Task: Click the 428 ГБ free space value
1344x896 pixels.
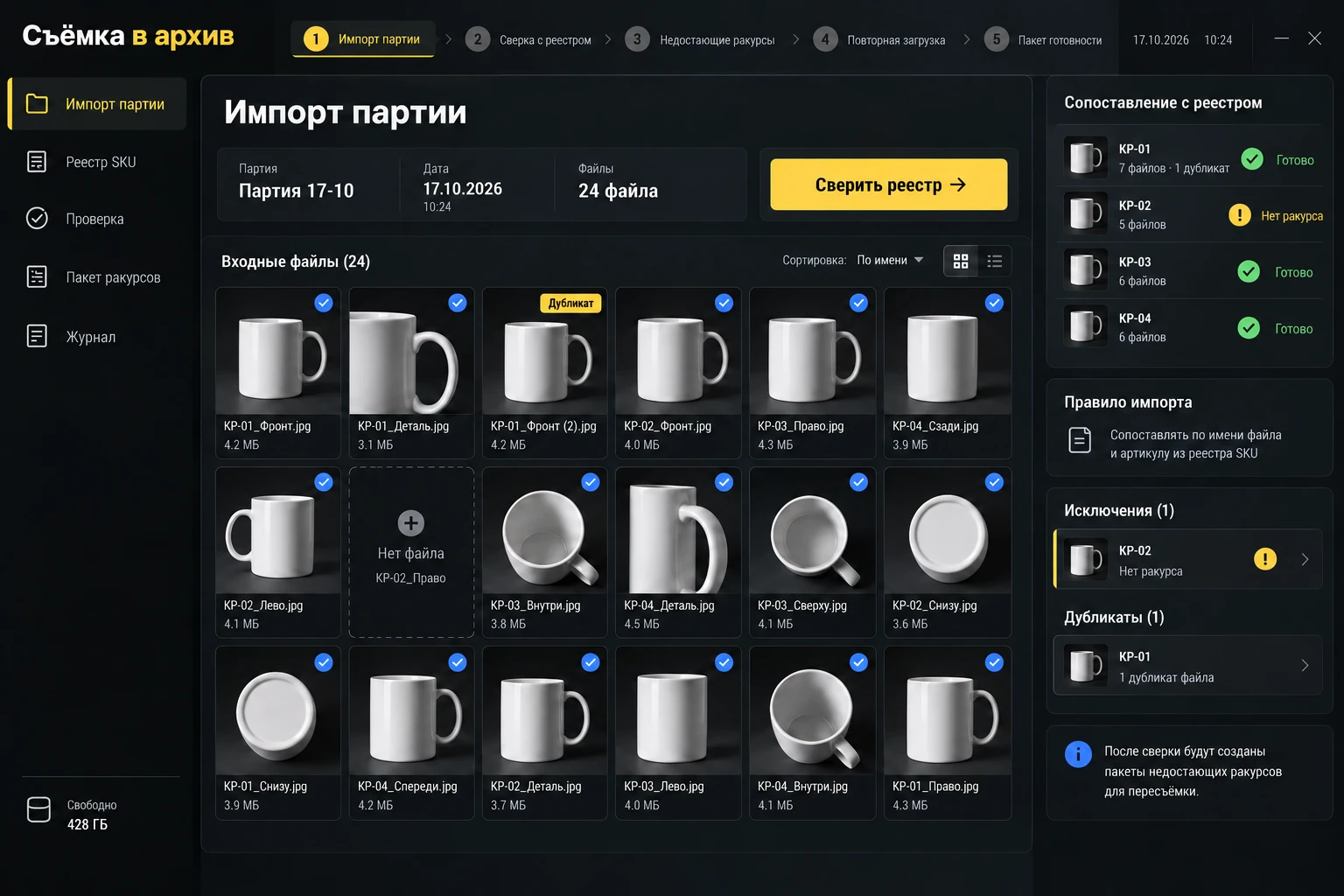Action: point(87,824)
